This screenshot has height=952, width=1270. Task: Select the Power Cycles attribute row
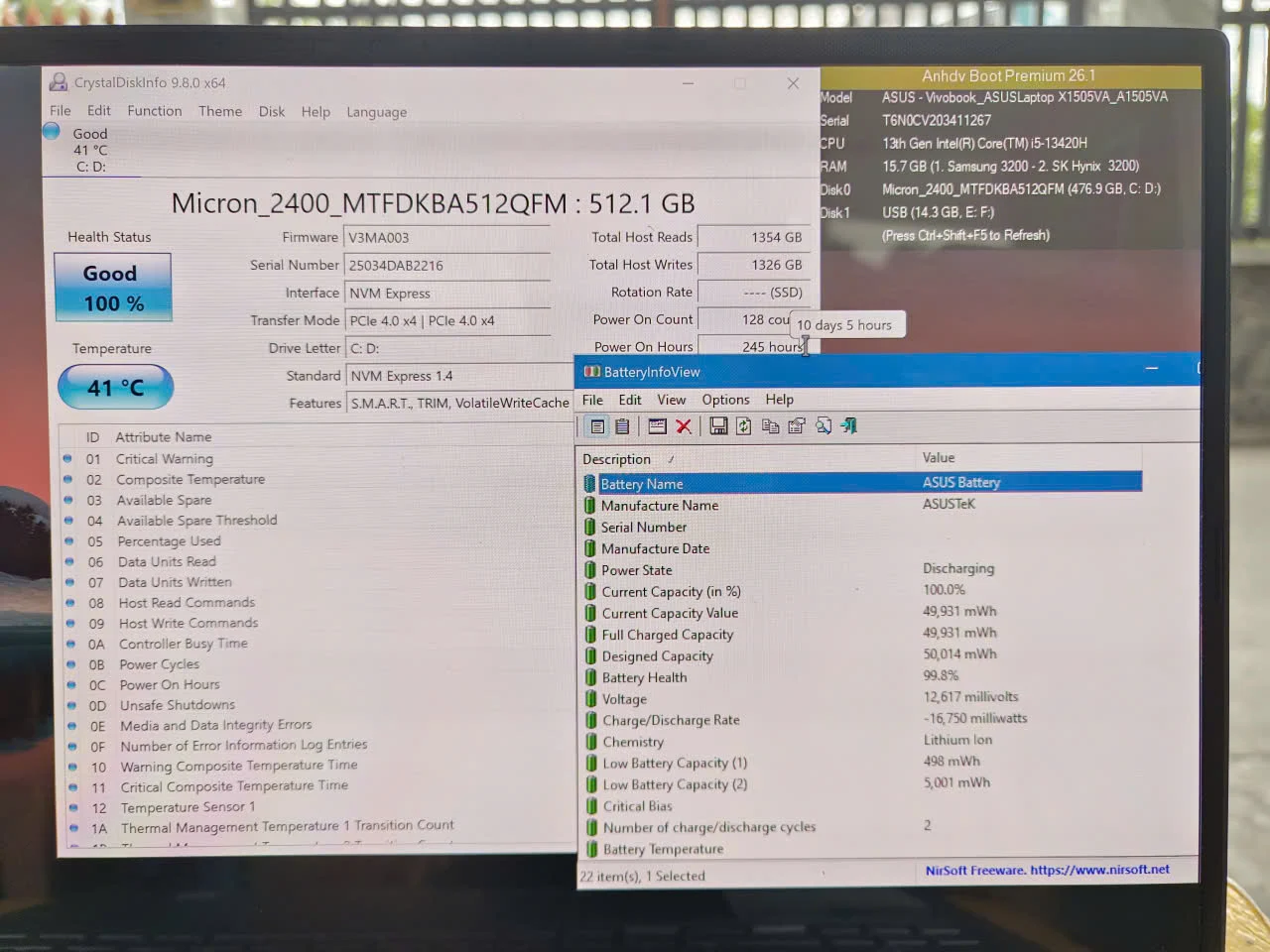tap(319, 664)
